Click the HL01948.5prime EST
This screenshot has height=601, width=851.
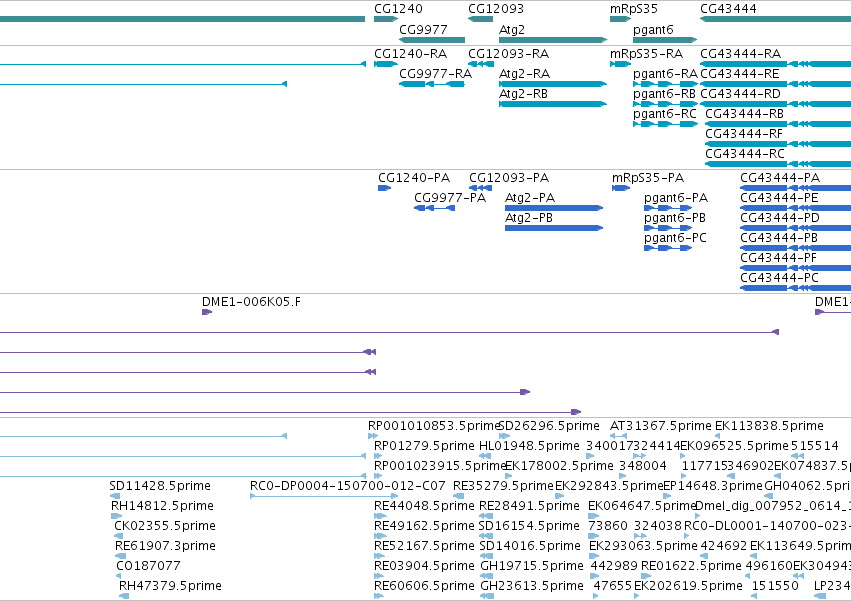[x=485, y=457]
